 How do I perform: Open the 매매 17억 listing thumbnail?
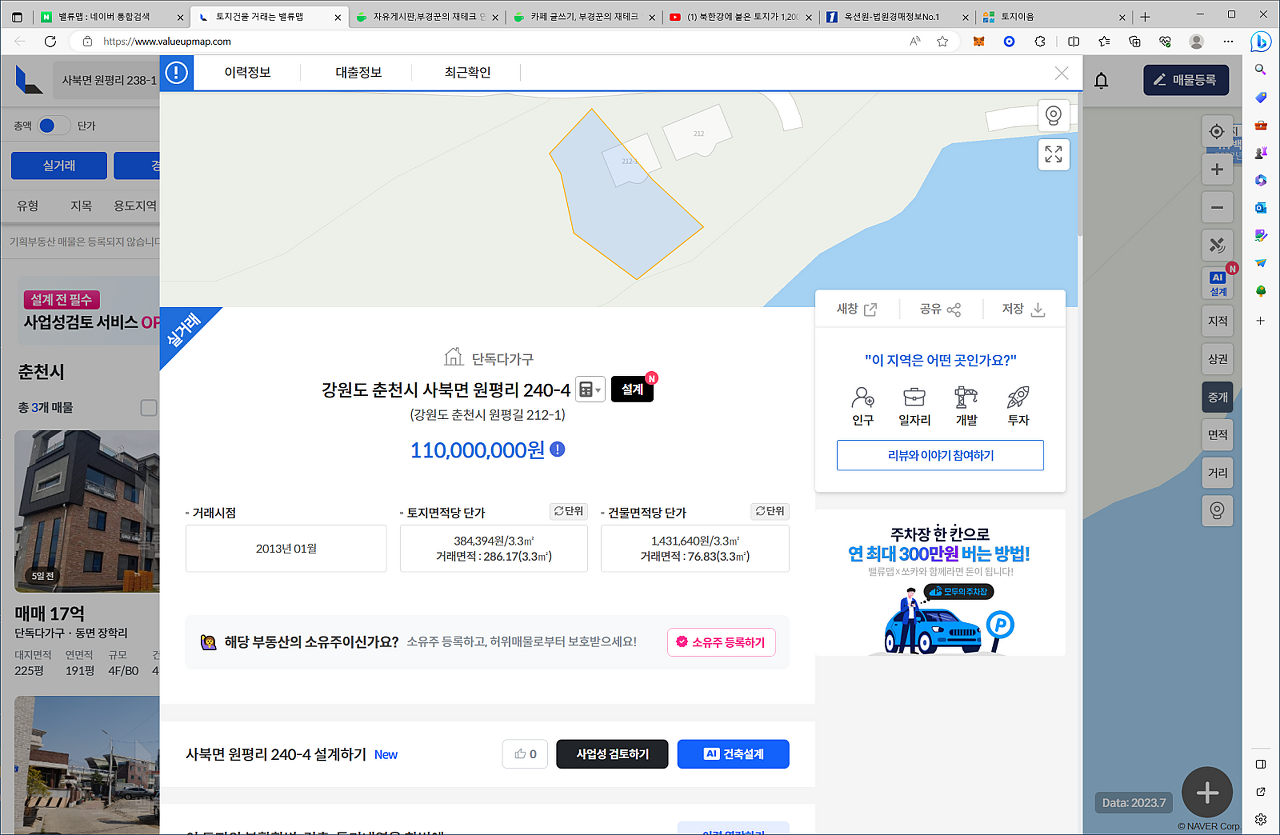87,511
